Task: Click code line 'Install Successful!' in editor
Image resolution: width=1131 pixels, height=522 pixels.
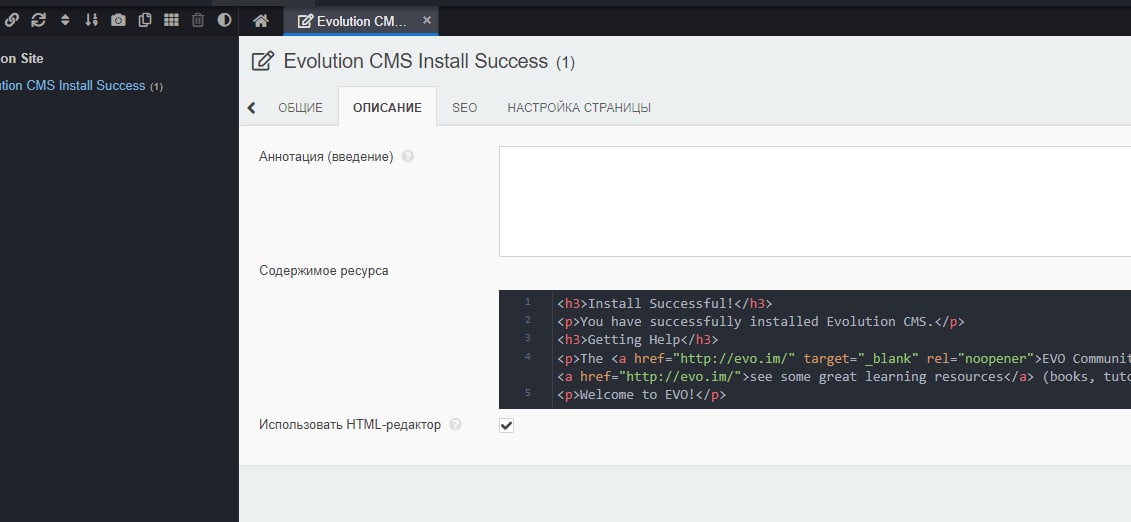Action: pos(664,304)
